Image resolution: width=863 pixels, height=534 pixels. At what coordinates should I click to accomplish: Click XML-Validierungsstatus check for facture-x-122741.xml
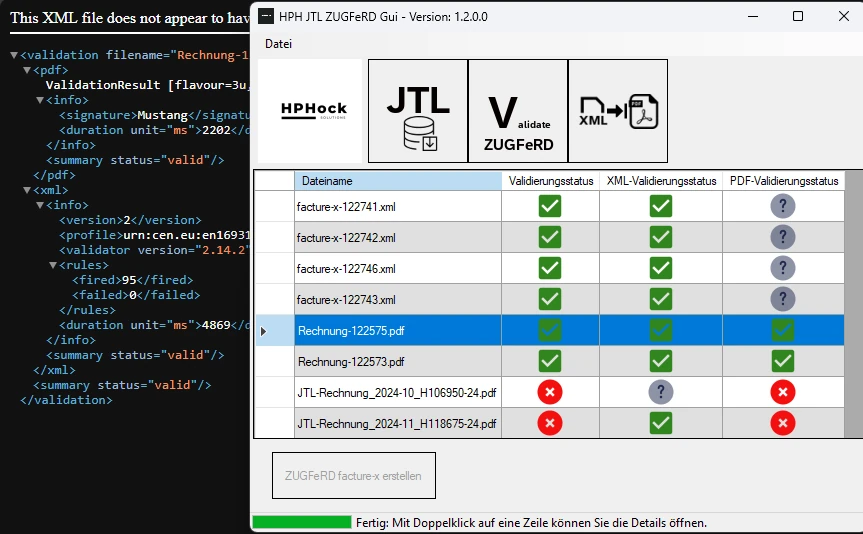pyautogui.click(x=660, y=206)
